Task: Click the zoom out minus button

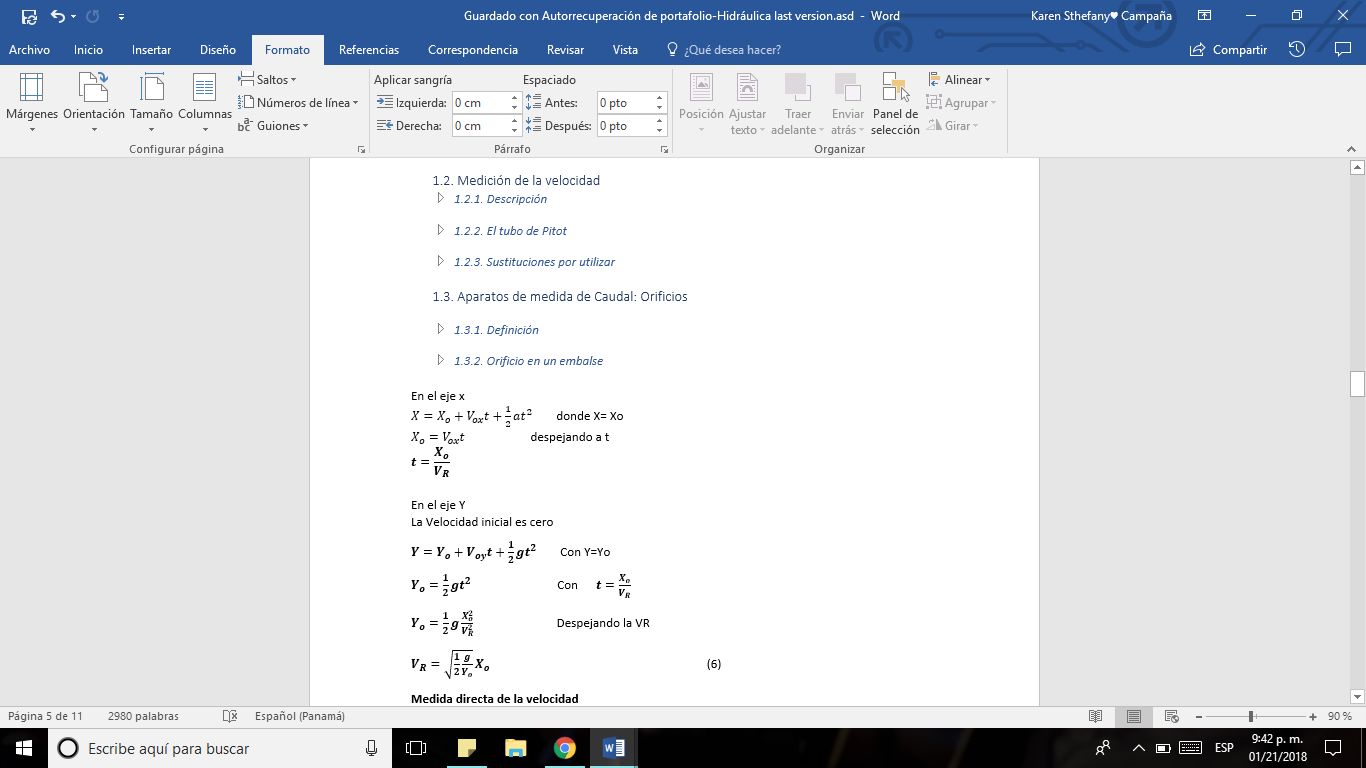Action: pos(1198,716)
